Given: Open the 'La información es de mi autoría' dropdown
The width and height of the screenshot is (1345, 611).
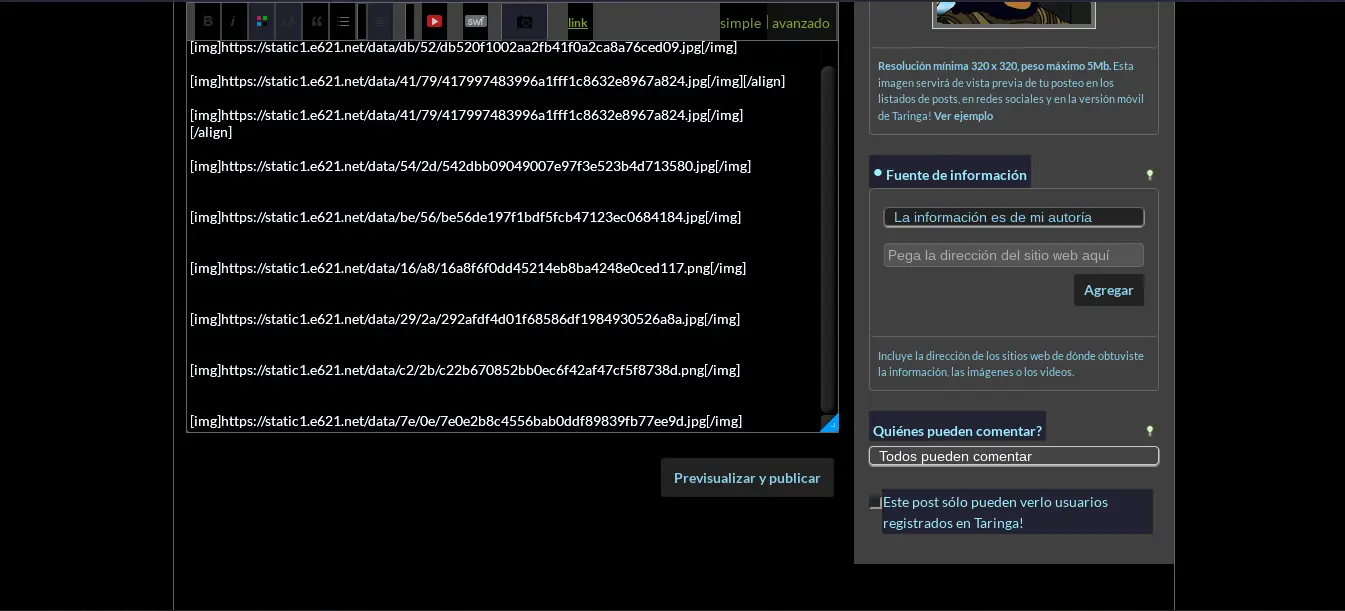Looking at the screenshot, I should [x=1014, y=217].
